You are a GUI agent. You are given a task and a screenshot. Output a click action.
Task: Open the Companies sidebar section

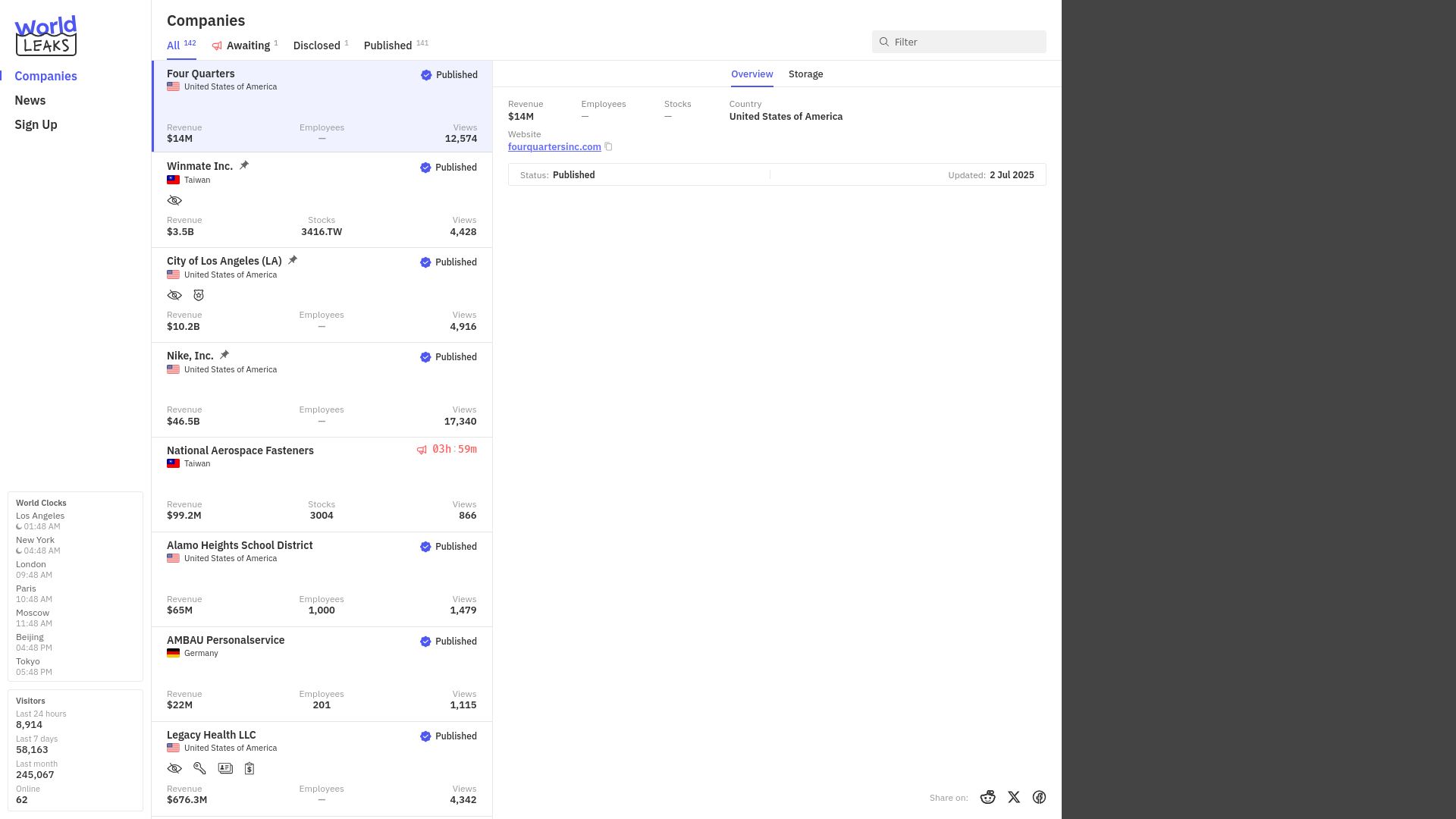pyautogui.click(x=45, y=76)
